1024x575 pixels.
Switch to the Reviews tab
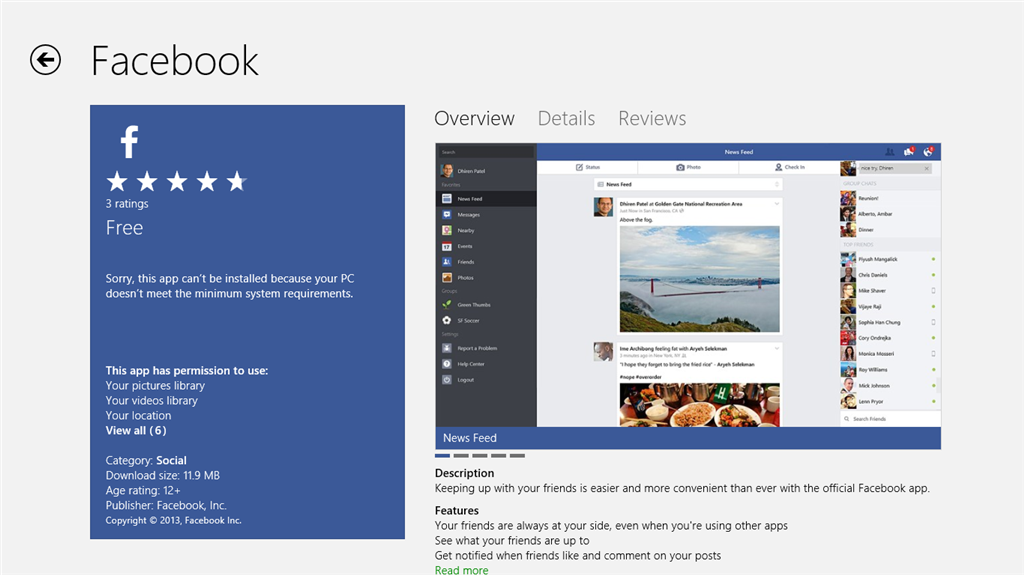click(x=652, y=118)
